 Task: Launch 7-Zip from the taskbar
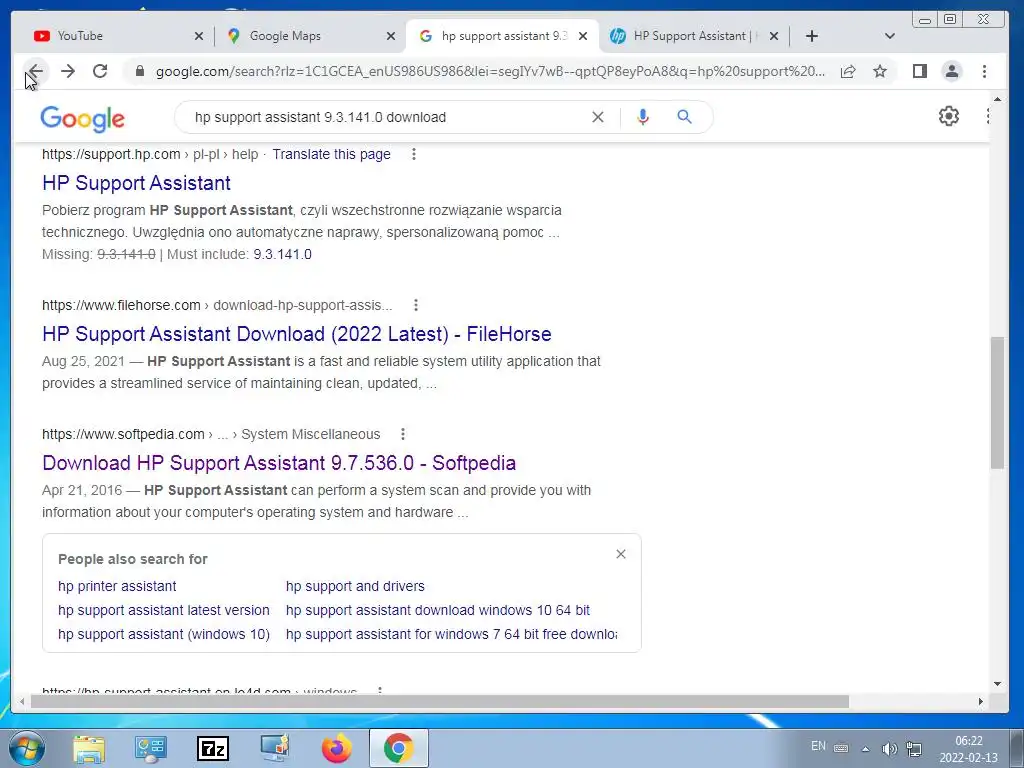[213, 749]
